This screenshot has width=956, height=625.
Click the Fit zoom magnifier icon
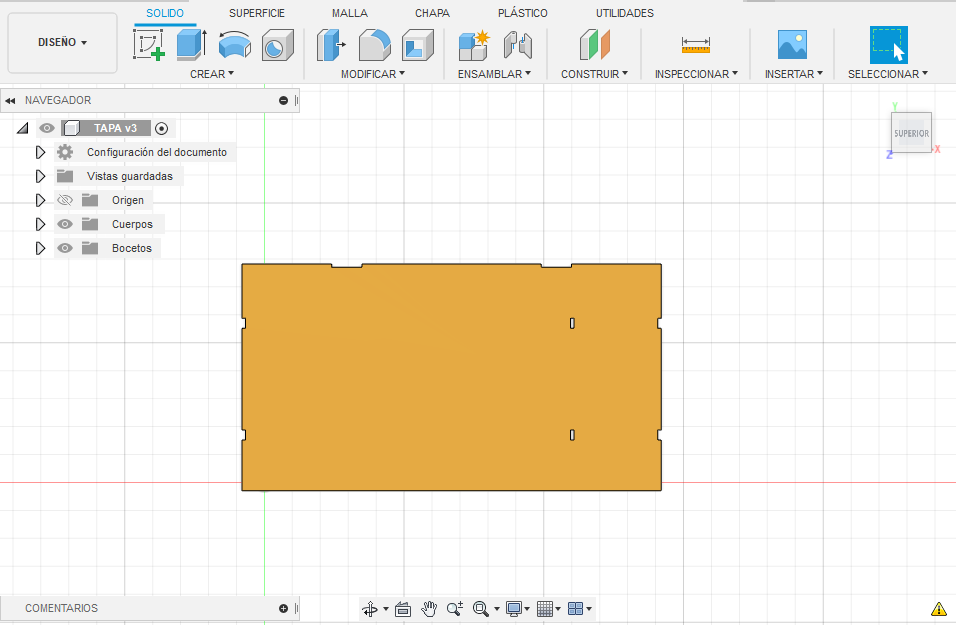tap(480, 609)
